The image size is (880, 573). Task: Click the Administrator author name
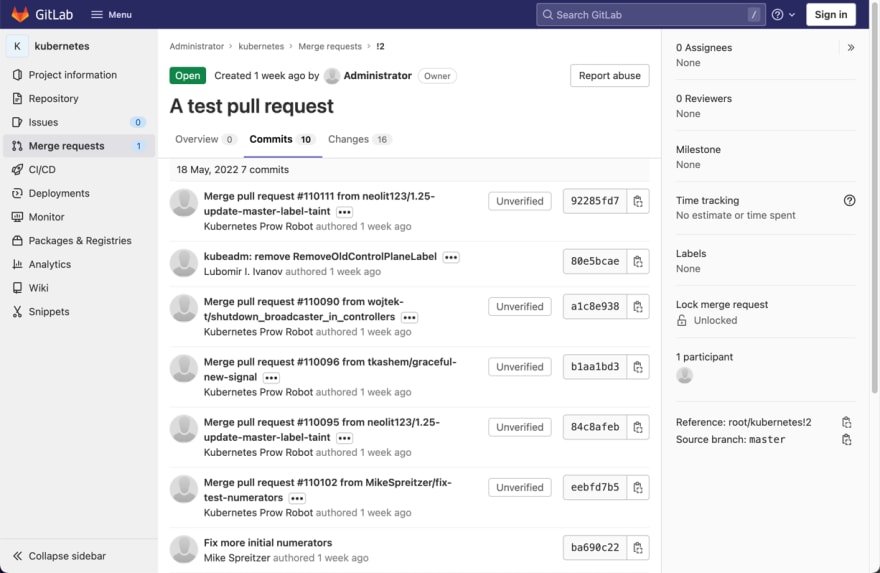378,75
